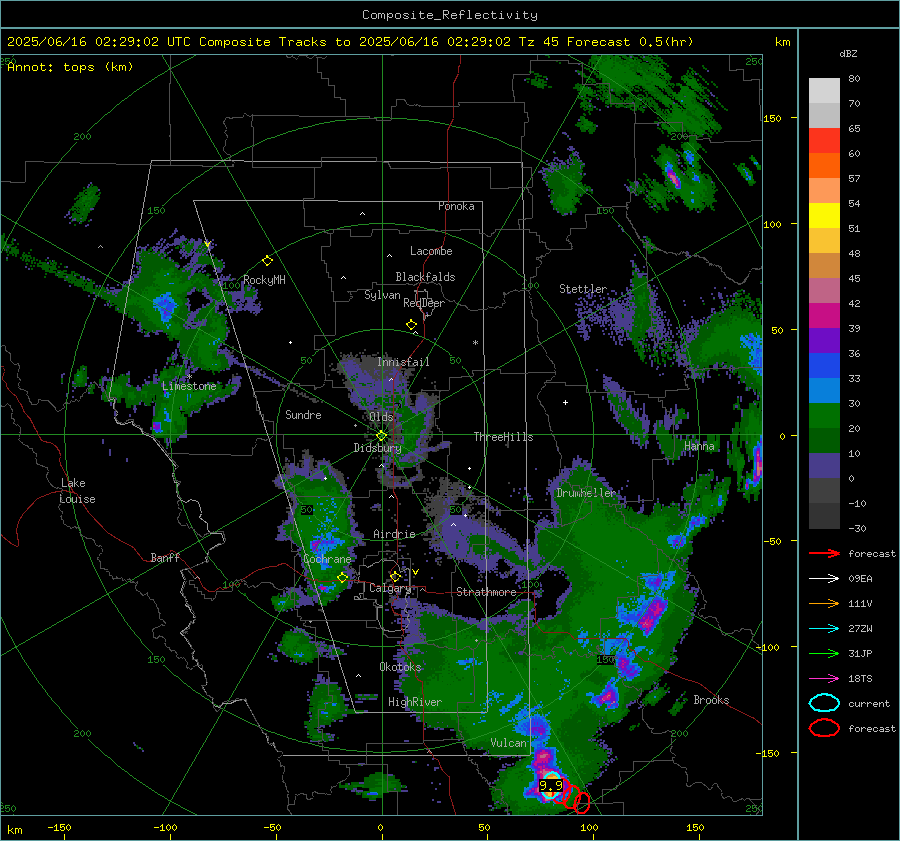The height and width of the screenshot is (841, 900).
Task: Click the magenta swatch between 42 and 39 dBZ
Action: click(824, 316)
